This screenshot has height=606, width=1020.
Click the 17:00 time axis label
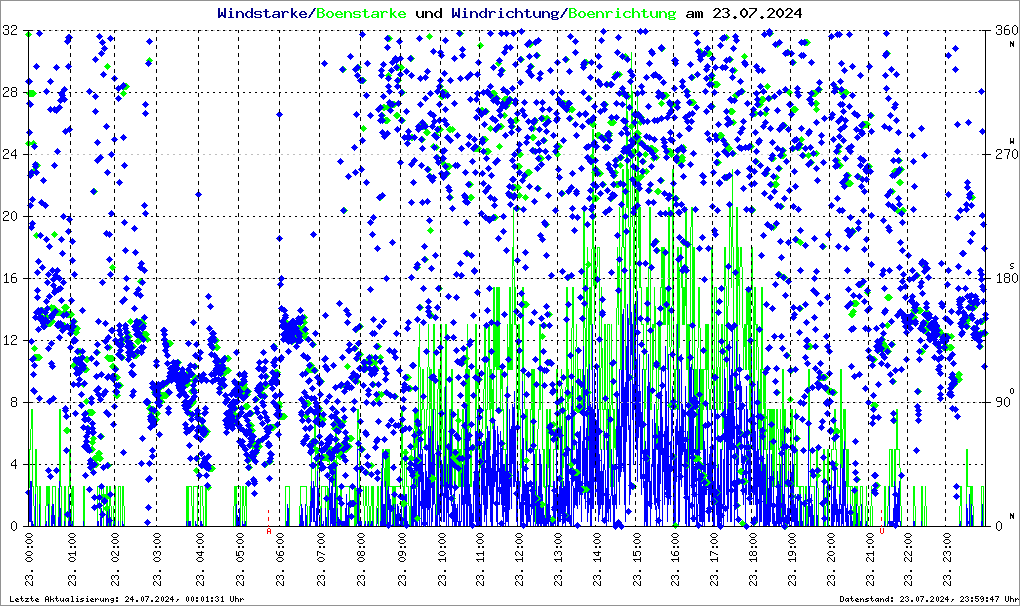click(x=714, y=559)
